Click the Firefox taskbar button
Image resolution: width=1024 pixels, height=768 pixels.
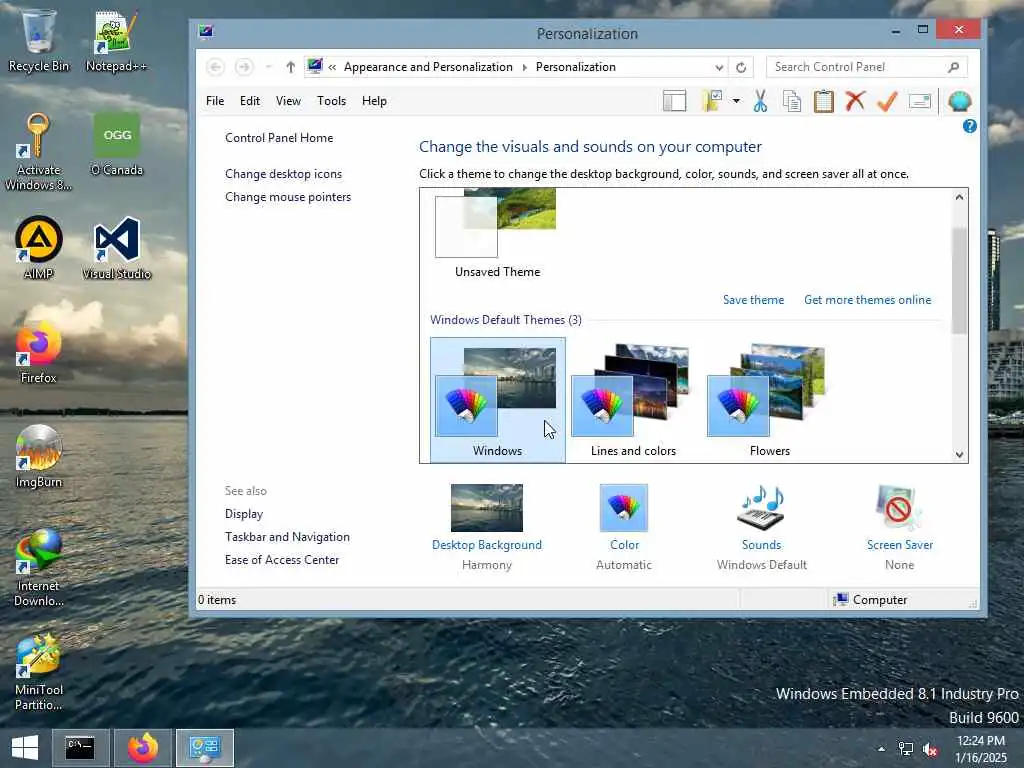[x=142, y=748]
